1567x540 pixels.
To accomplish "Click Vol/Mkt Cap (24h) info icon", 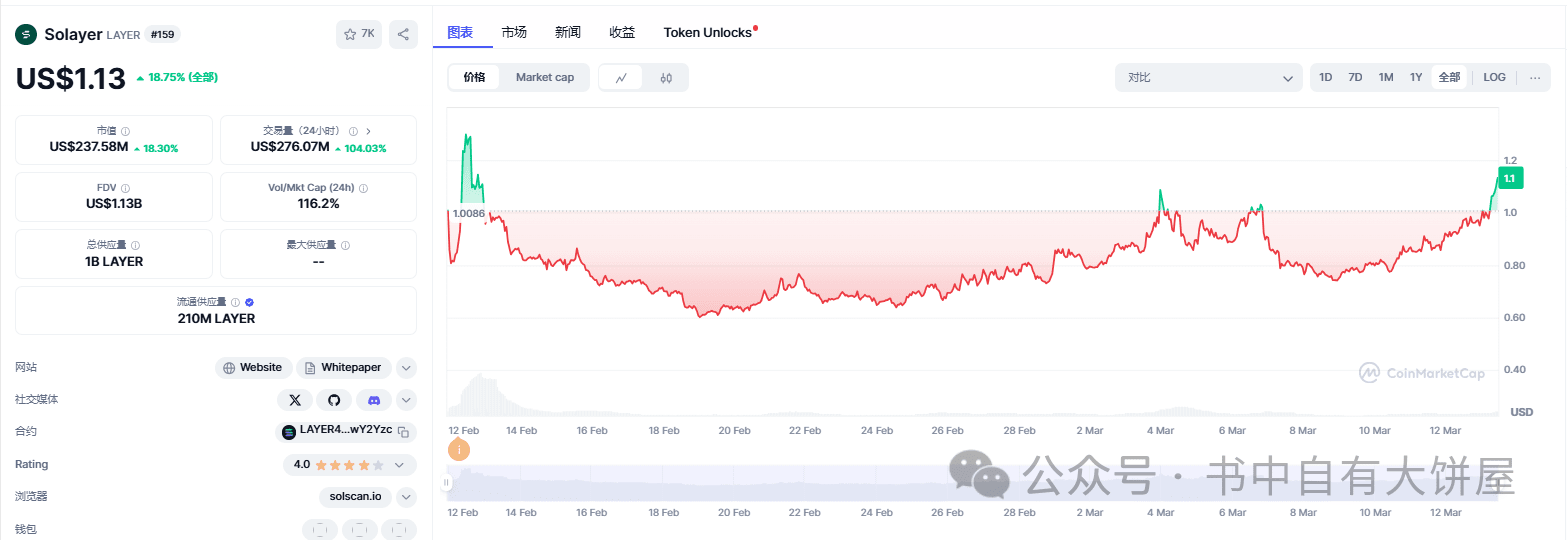I will click(363, 188).
